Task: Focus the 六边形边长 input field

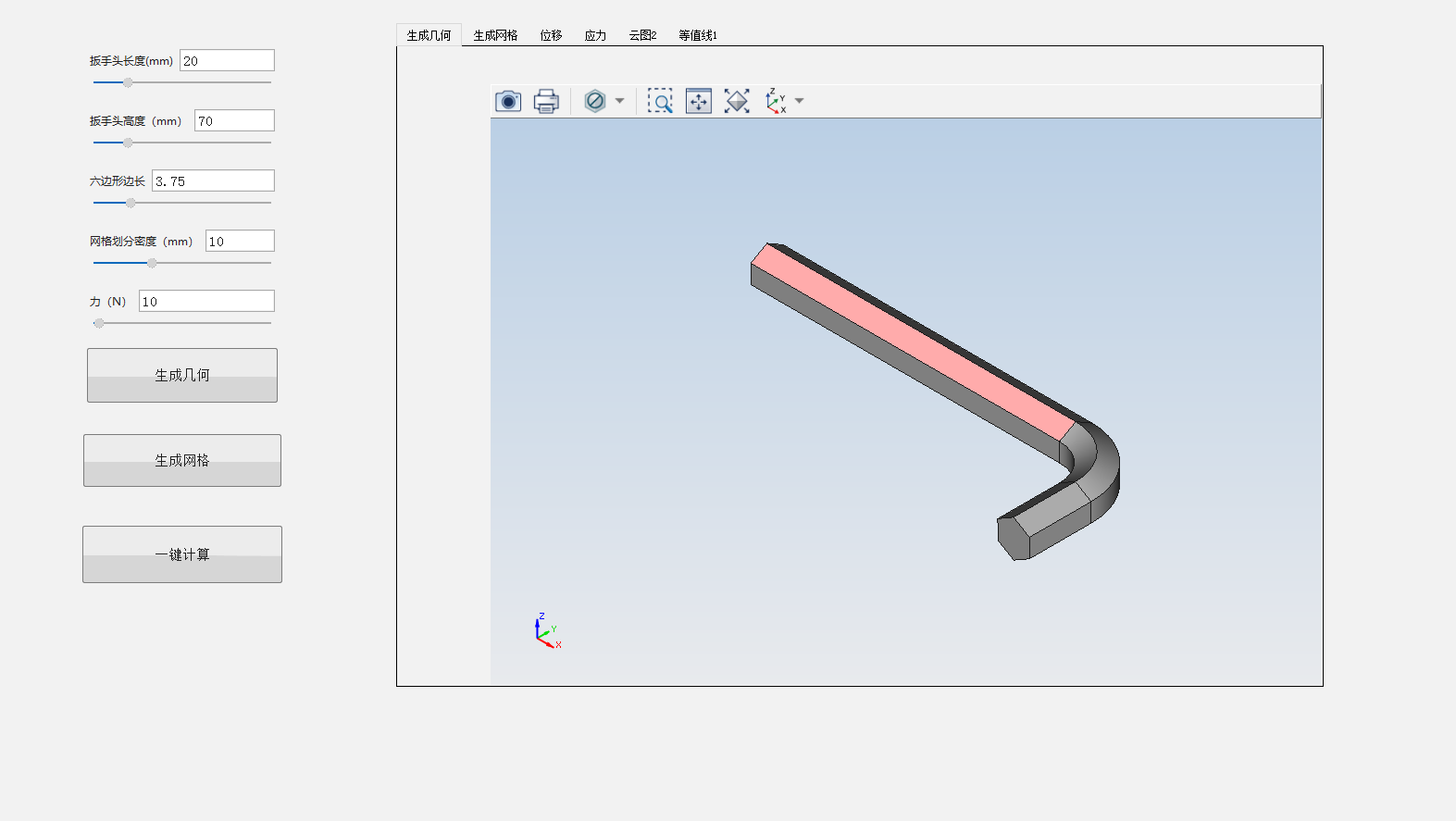Action: (x=213, y=180)
